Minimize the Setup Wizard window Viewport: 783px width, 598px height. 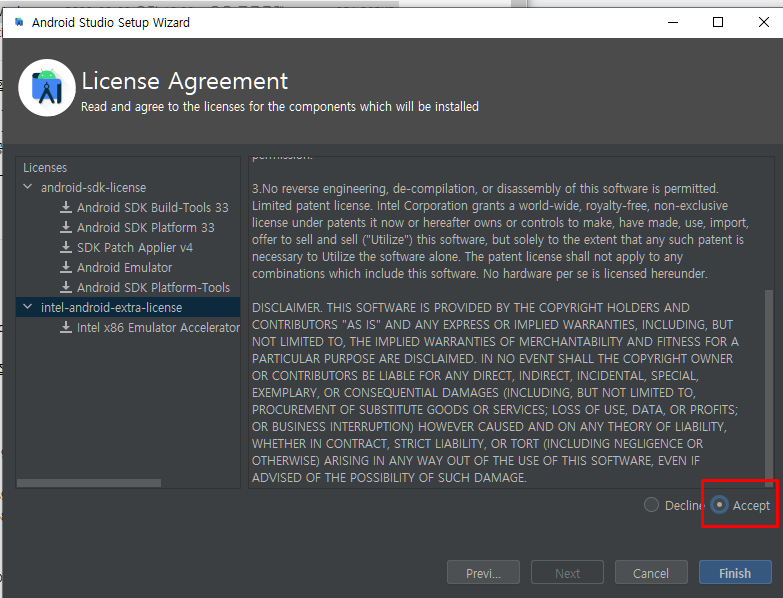pyautogui.click(x=673, y=22)
